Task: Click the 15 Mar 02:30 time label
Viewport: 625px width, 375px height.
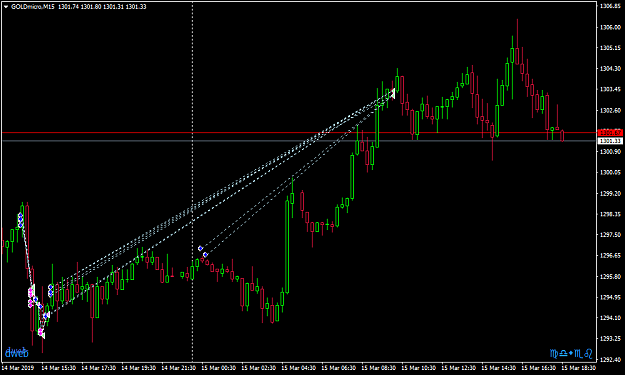Action: (x=258, y=368)
